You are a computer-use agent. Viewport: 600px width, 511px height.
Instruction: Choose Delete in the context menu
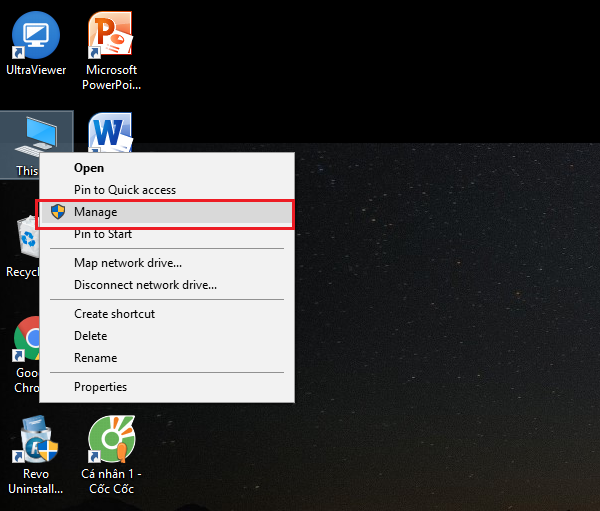click(x=167, y=336)
